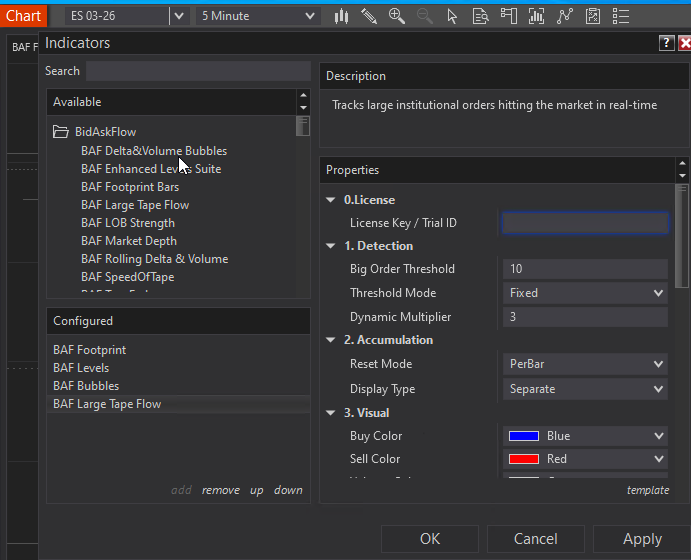Open the Sell Color Red dropdown
The image size is (691, 560).
pyautogui.click(x=585, y=459)
